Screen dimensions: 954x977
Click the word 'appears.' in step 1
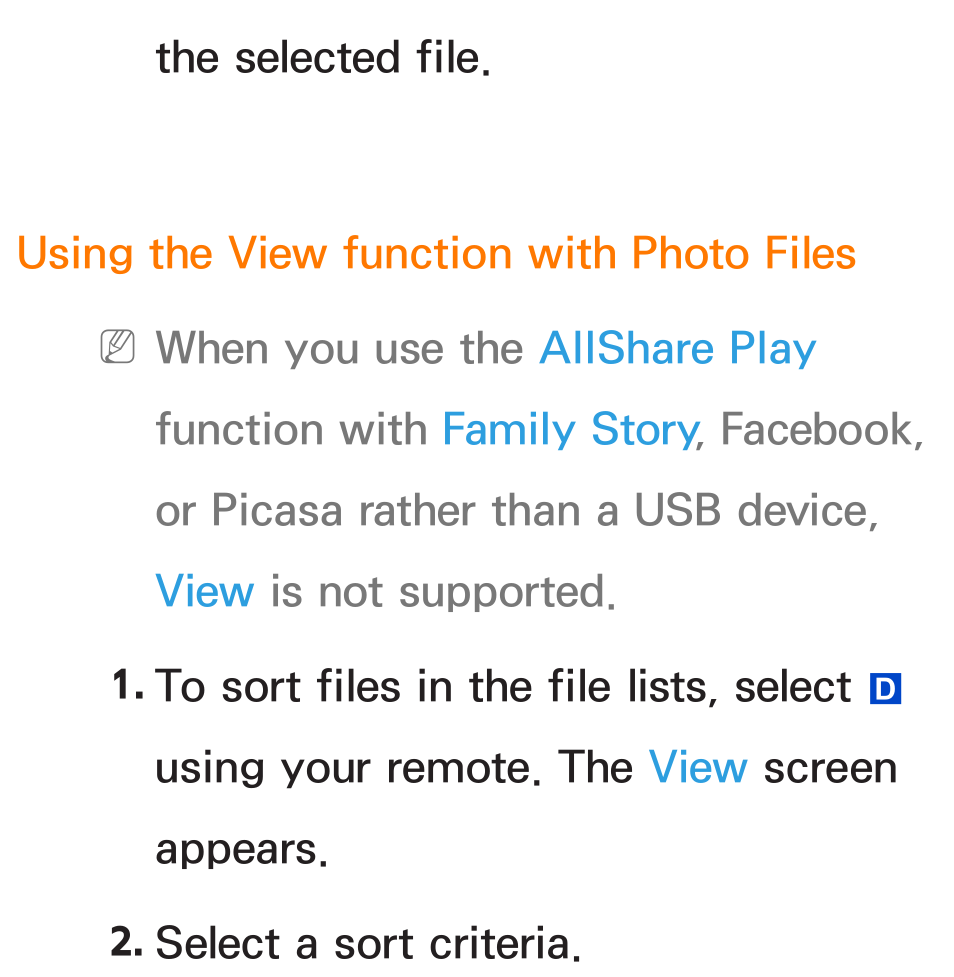click(x=241, y=851)
